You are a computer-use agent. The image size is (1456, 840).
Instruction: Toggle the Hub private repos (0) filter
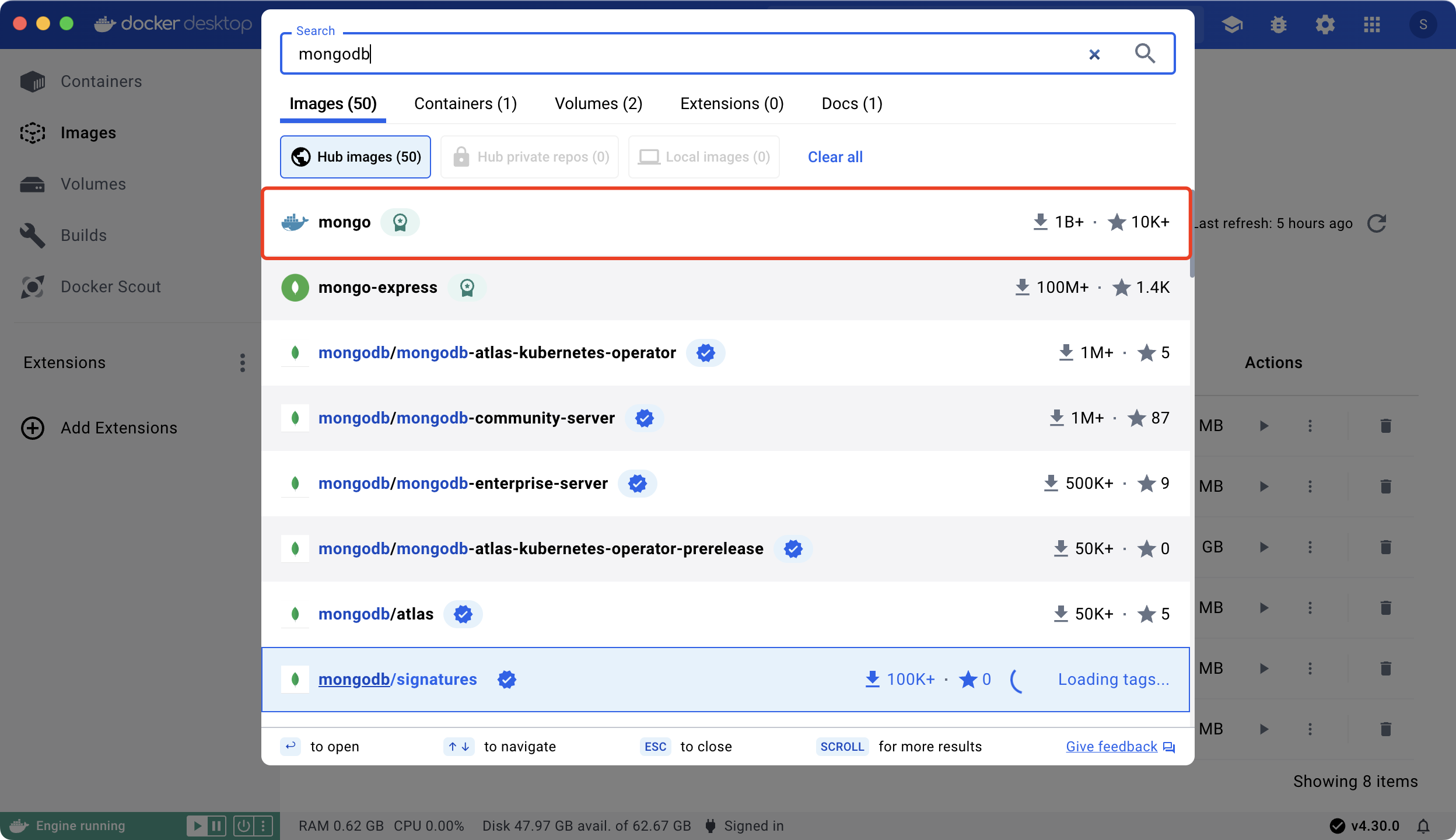click(530, 157)
